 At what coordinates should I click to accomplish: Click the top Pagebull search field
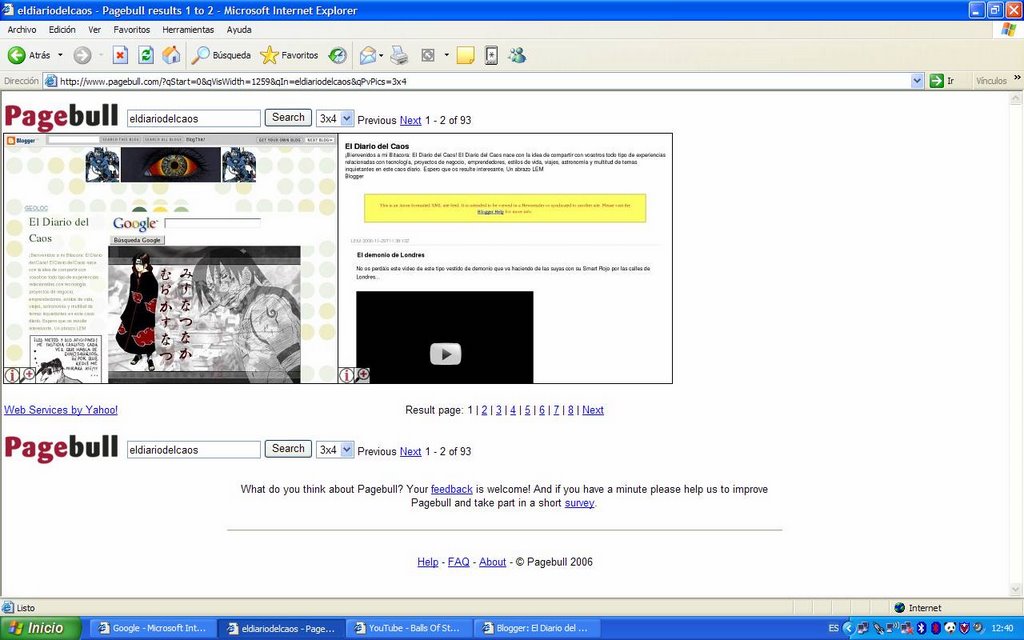193,118
